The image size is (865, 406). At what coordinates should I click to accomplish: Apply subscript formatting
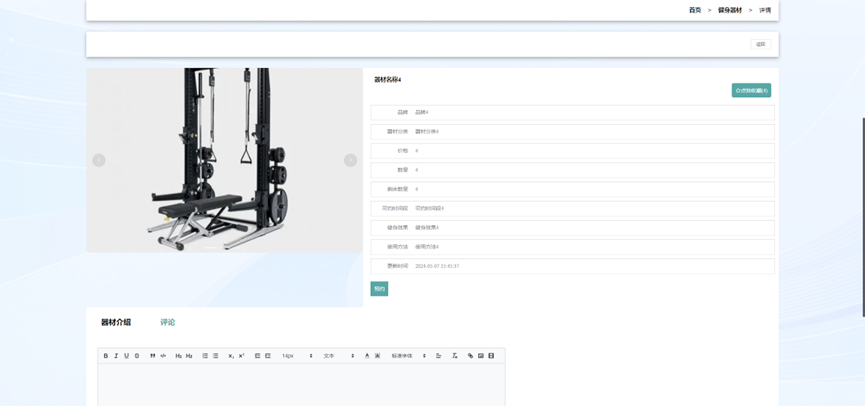coord(231,356)
